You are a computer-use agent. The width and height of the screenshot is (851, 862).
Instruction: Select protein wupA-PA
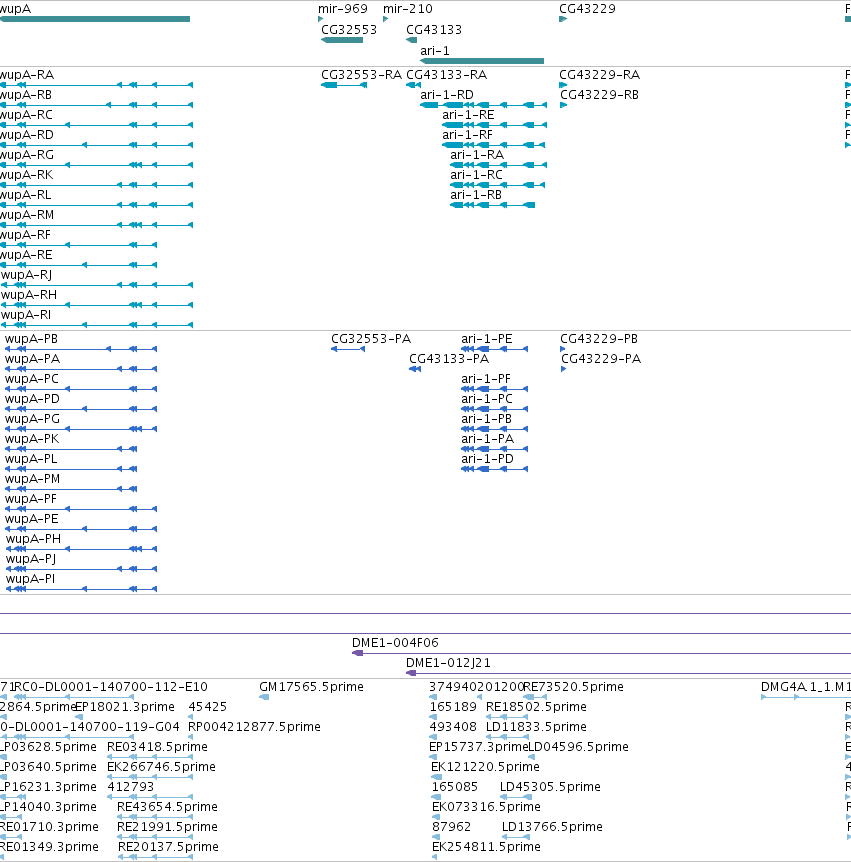[x=81, y=369]
